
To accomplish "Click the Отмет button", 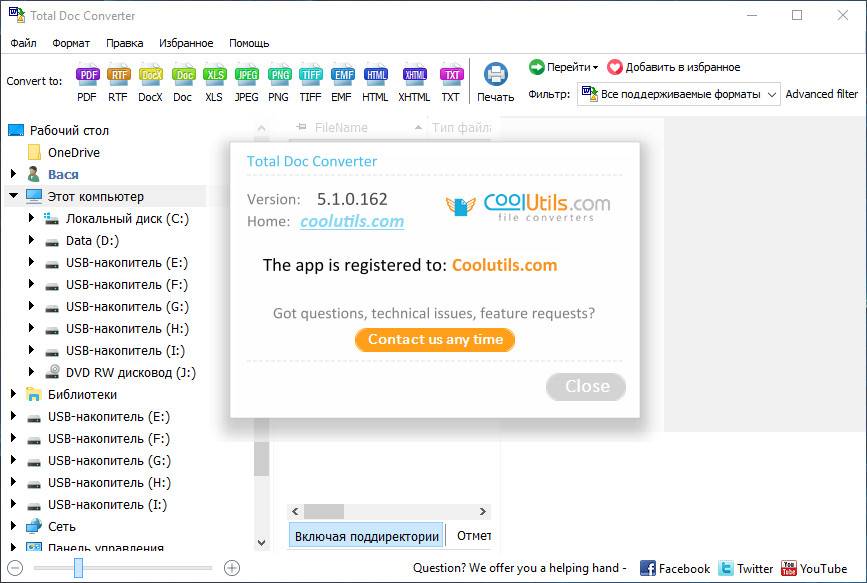I will point(474,535).
